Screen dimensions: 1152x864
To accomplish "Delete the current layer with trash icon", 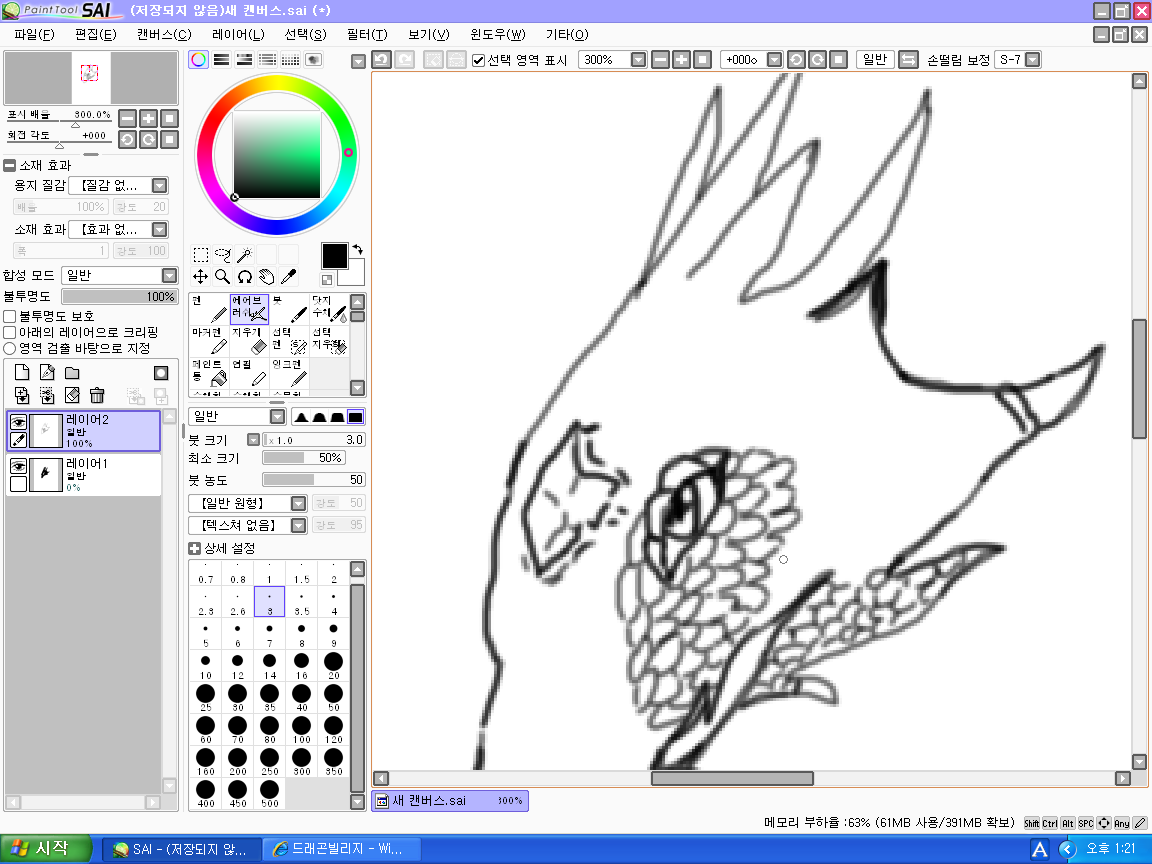I will (x=97, y=395).
